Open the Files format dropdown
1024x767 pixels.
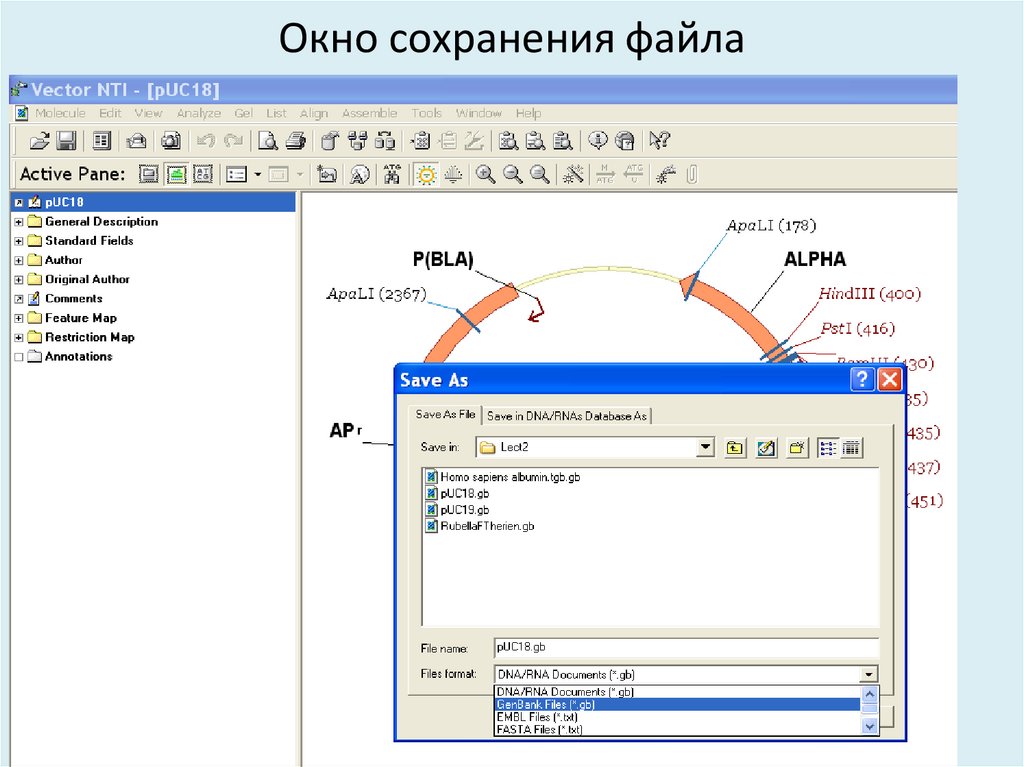866,673
